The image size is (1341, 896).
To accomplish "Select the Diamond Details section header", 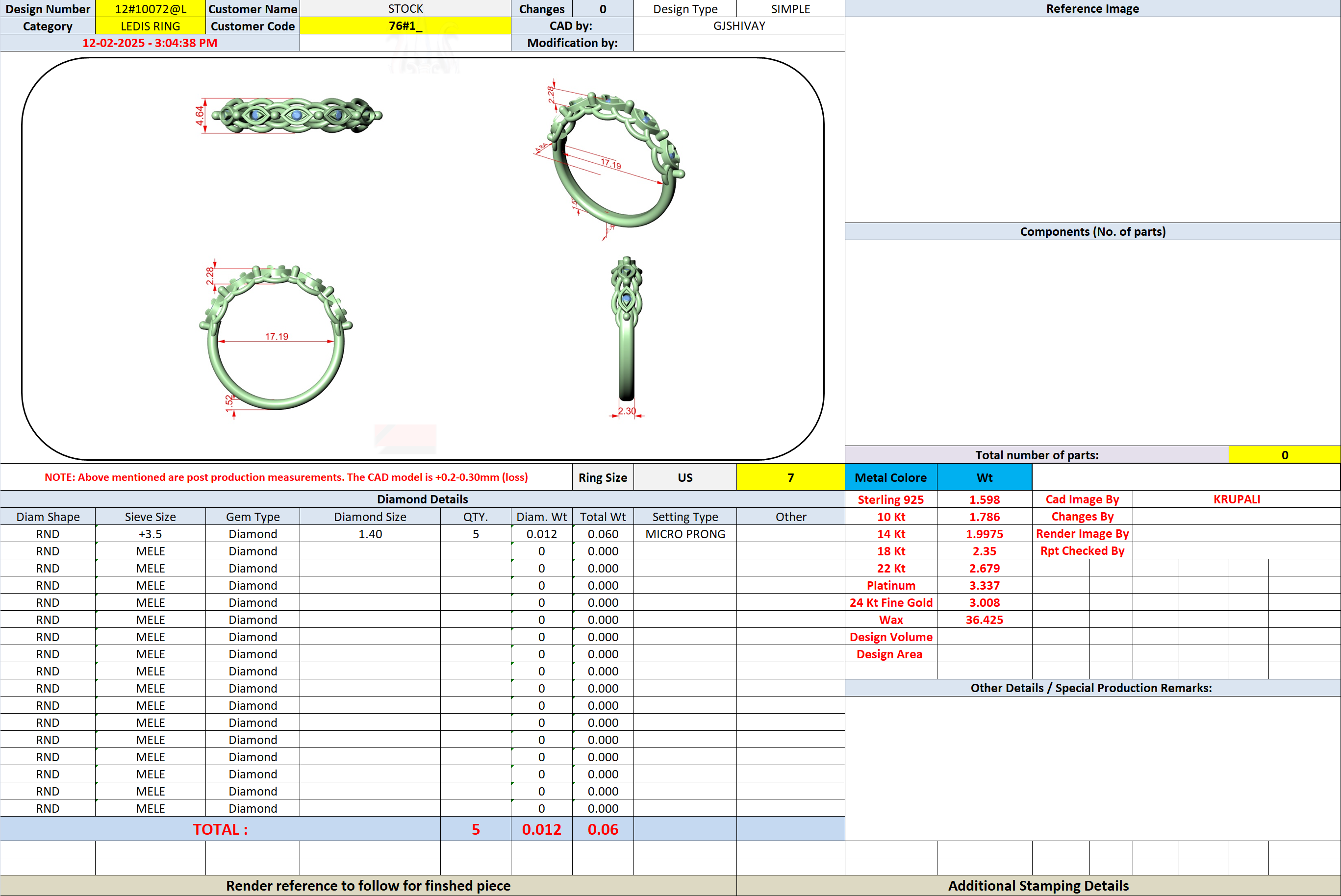I will (x=423, y=499).
